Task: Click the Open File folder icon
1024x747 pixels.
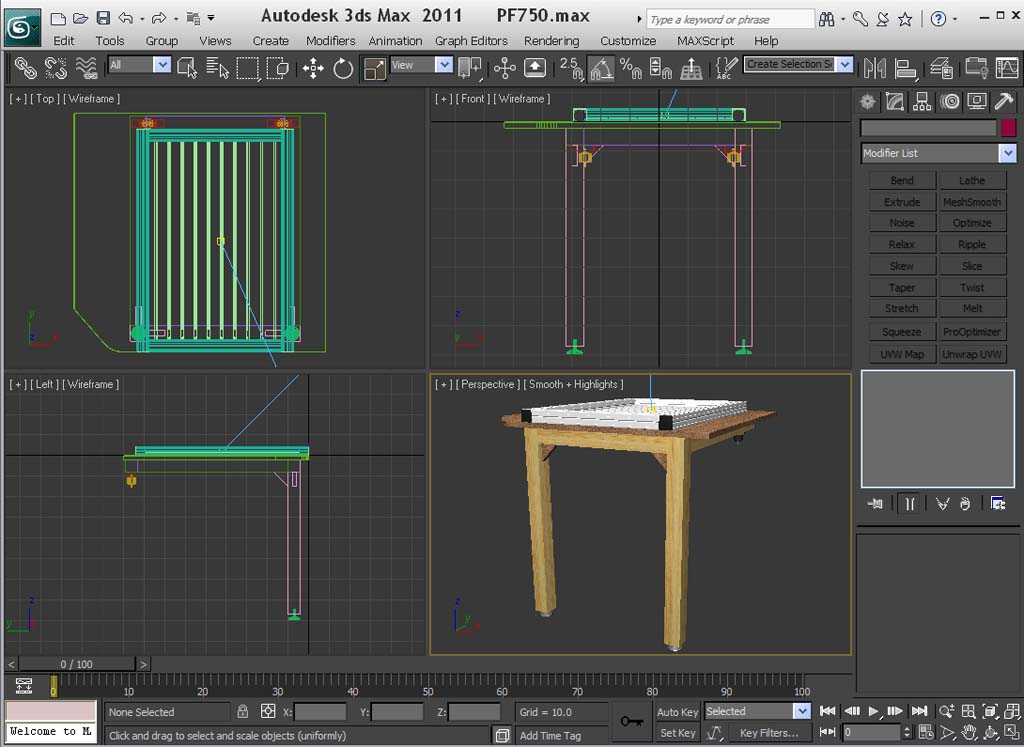Action: [x=80, y=18]
